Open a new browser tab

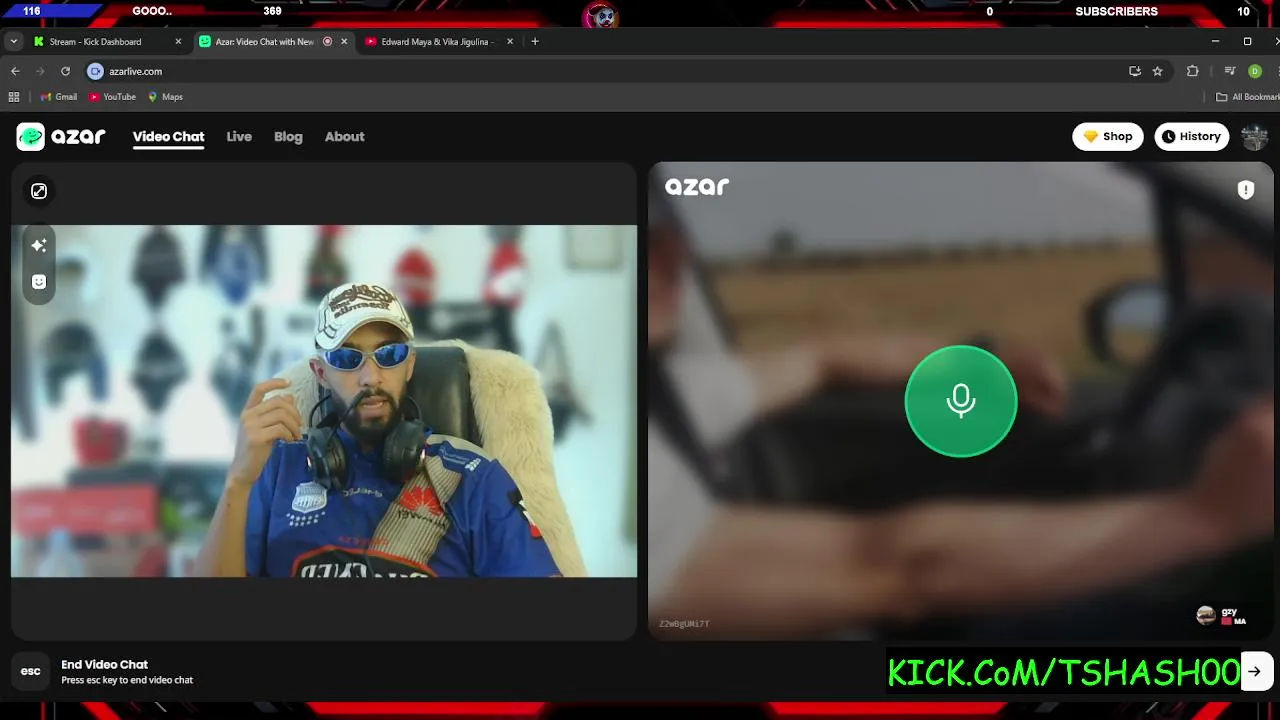click(535, 42)
